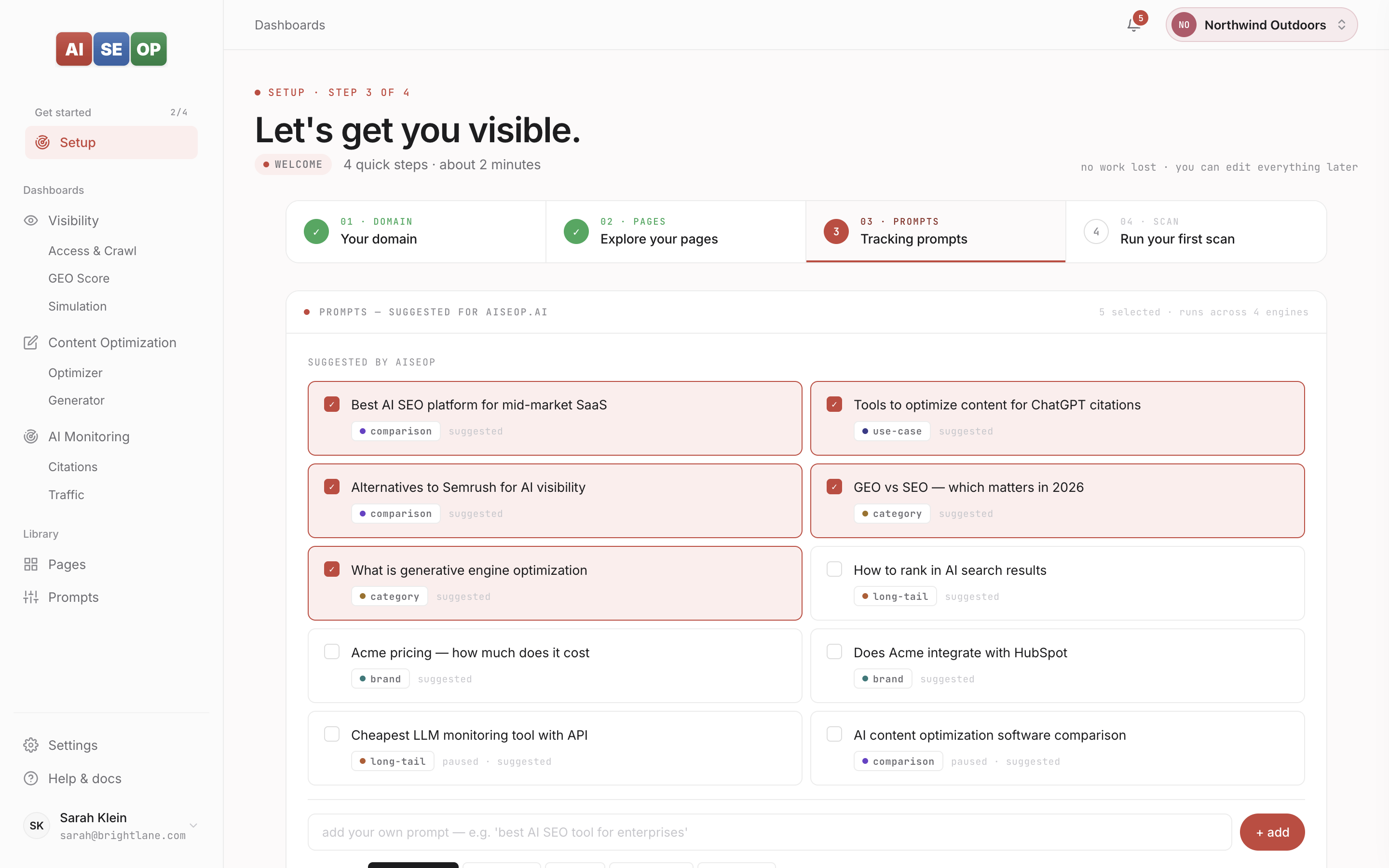The height and width of the screenshot is (868, 1389).
Task: Open Content Optimization section
Action: click(x=112, y=343)
